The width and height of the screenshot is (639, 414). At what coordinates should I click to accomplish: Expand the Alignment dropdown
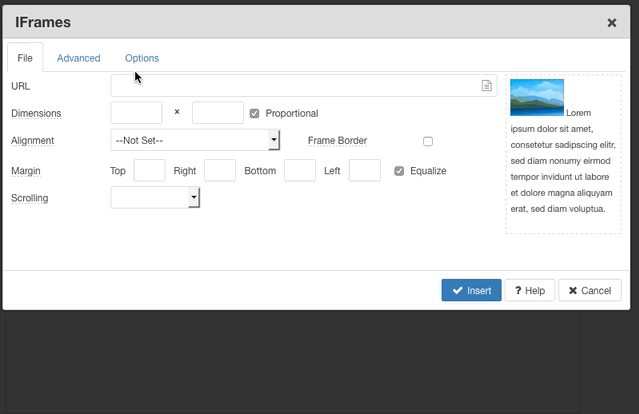click(195, 140)
